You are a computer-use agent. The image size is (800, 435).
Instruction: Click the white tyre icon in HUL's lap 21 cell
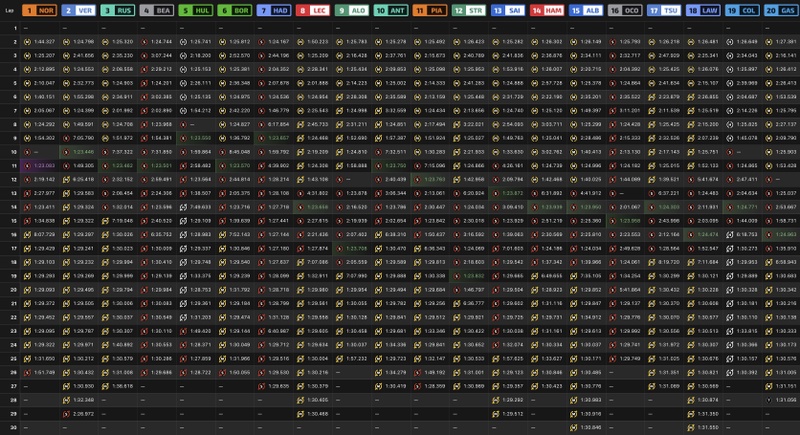183,303
